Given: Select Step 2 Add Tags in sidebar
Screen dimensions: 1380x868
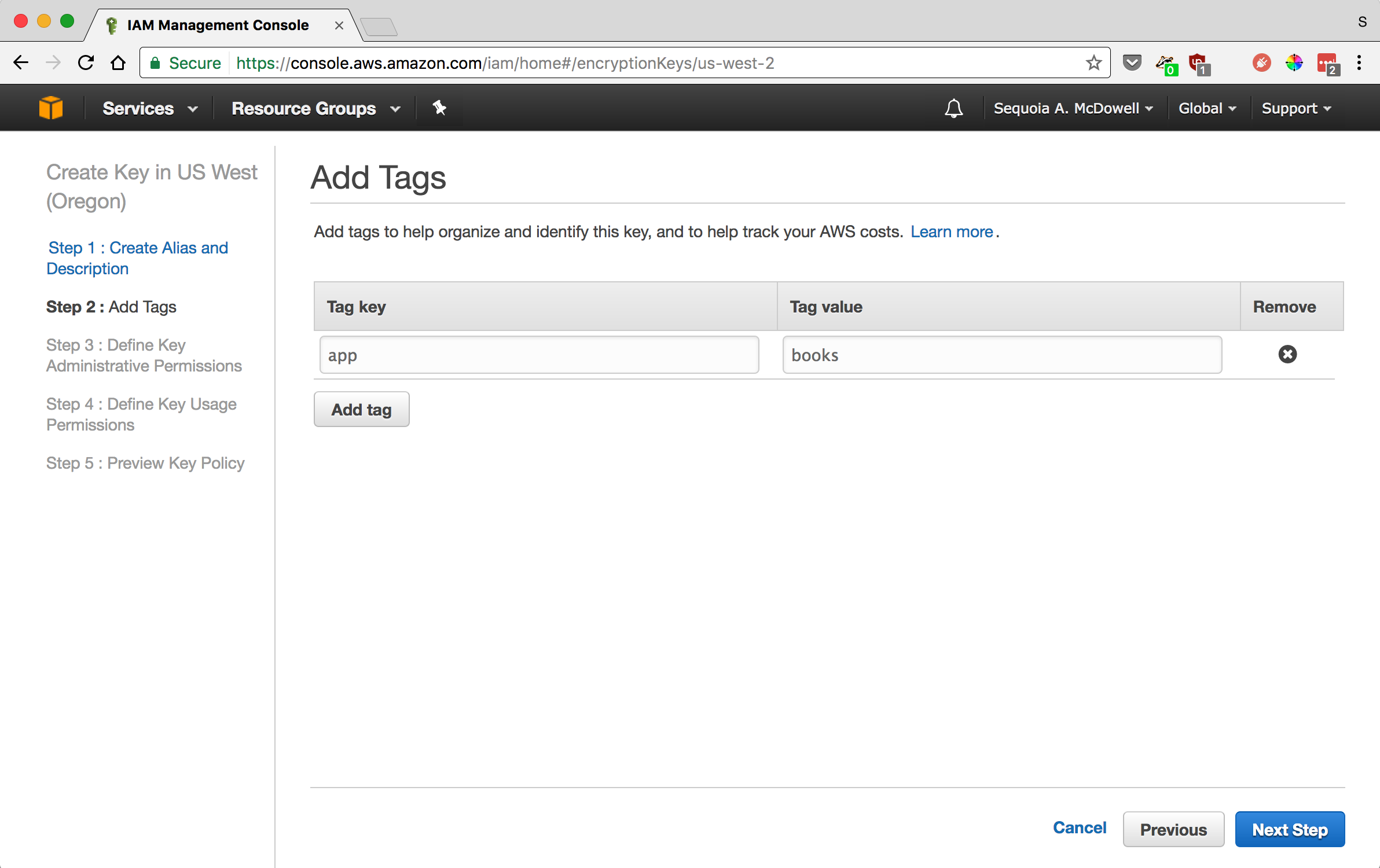Looking at the screenshot, I should (111, 307).
